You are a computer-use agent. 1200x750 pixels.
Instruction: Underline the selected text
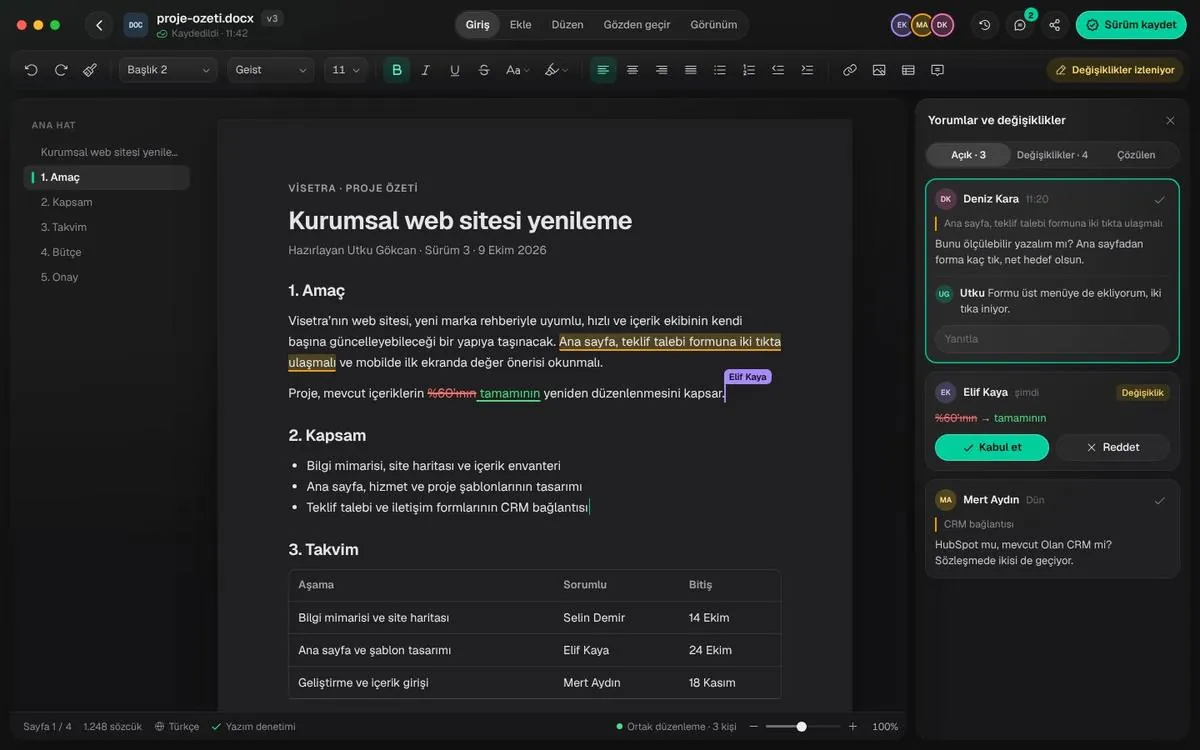tap(455, 70)
